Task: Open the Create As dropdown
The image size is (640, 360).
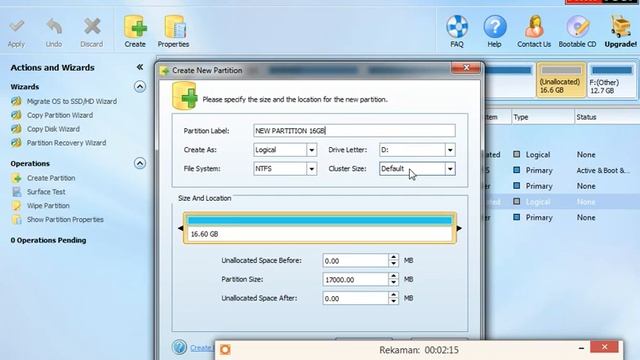Action: (x=311, y=150)
